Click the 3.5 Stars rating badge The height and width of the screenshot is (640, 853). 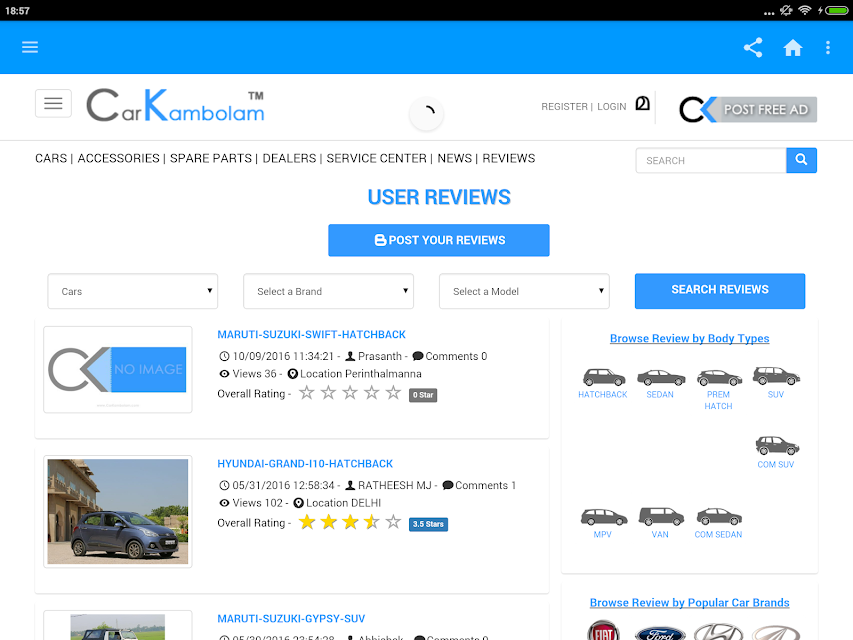pos(428,524)
